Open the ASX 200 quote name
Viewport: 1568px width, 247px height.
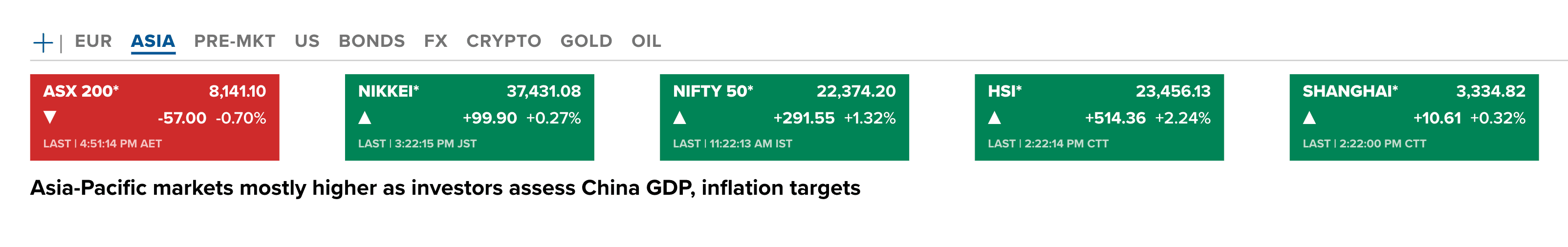click(81, 91)
